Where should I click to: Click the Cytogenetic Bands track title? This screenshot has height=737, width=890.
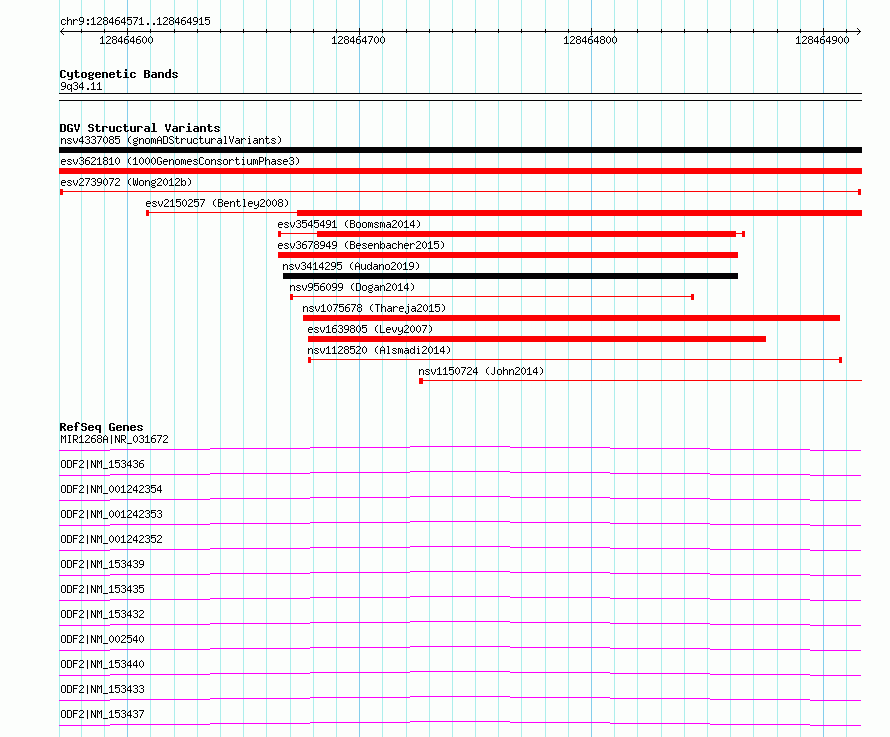[119, 74]
